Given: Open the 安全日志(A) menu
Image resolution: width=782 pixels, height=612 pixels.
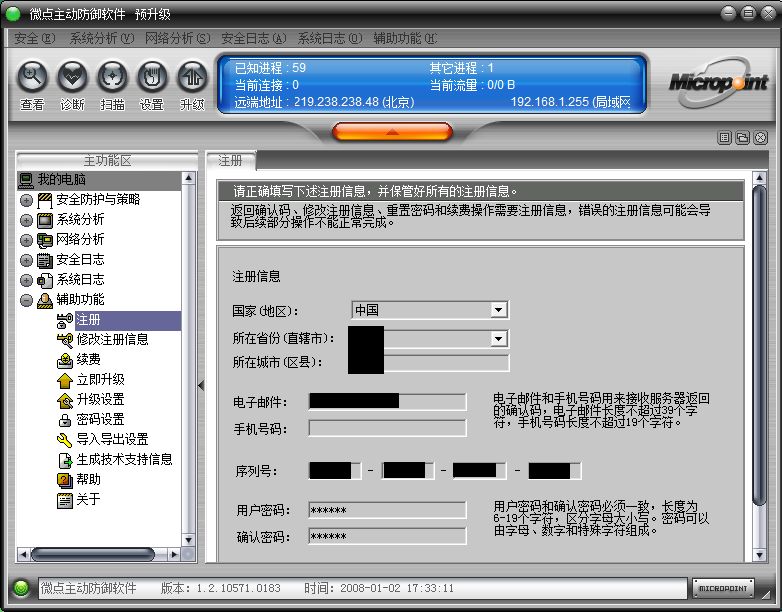Looking at the screenshot, I should tap(253, 38).
